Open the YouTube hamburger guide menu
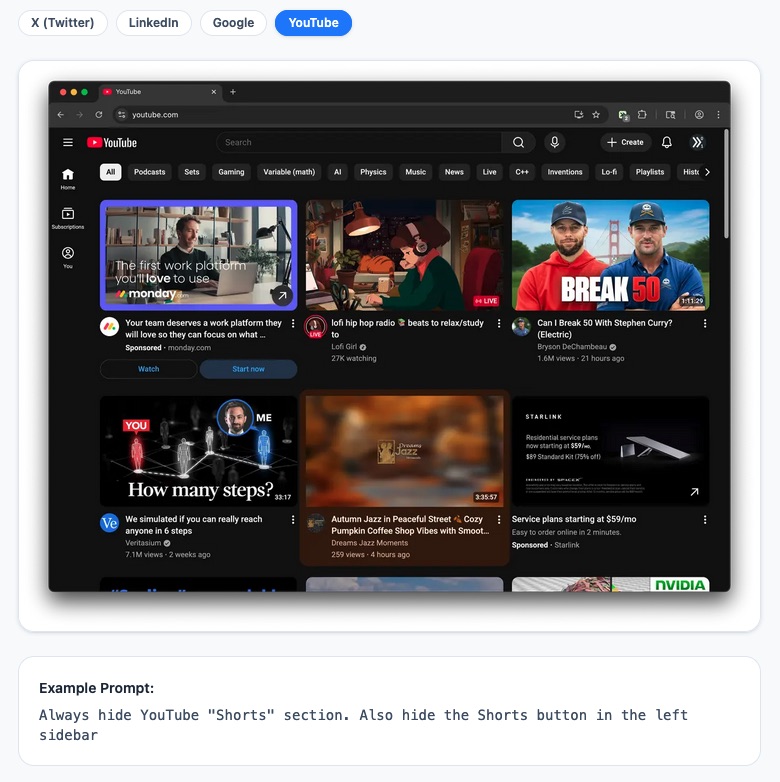This screenshot has height=782, width=780. click(68, 143)
